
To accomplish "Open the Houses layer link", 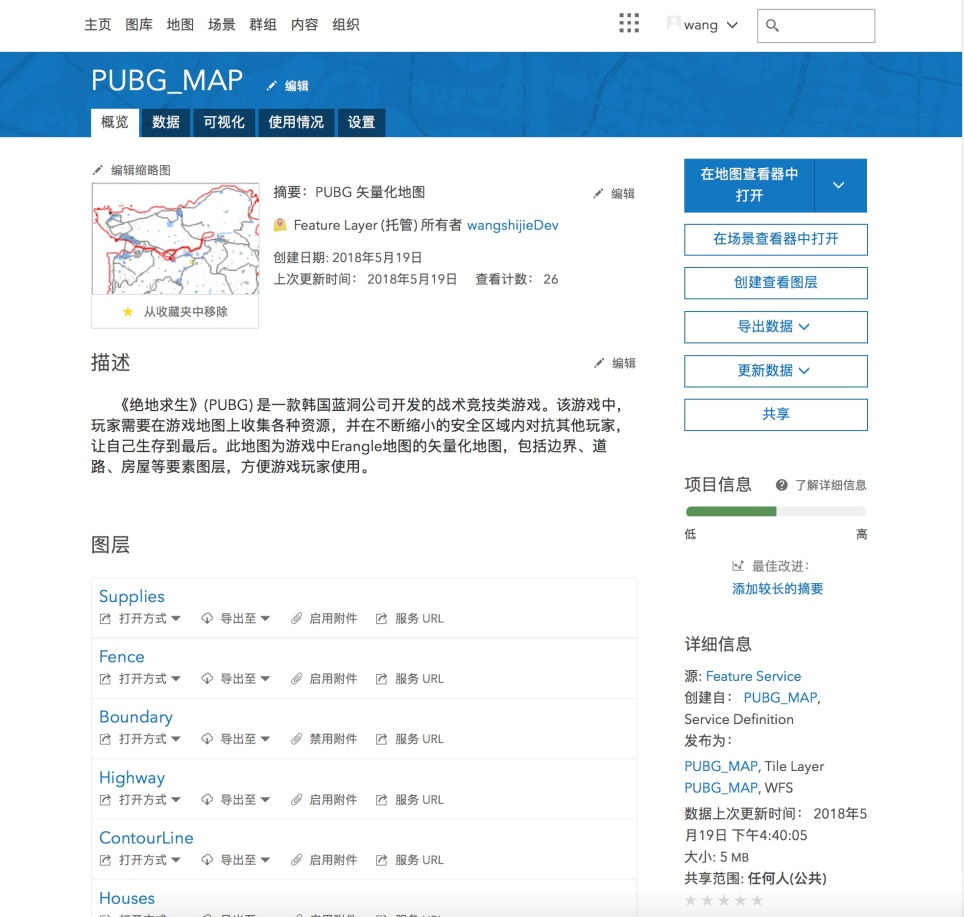I will 127,898.
